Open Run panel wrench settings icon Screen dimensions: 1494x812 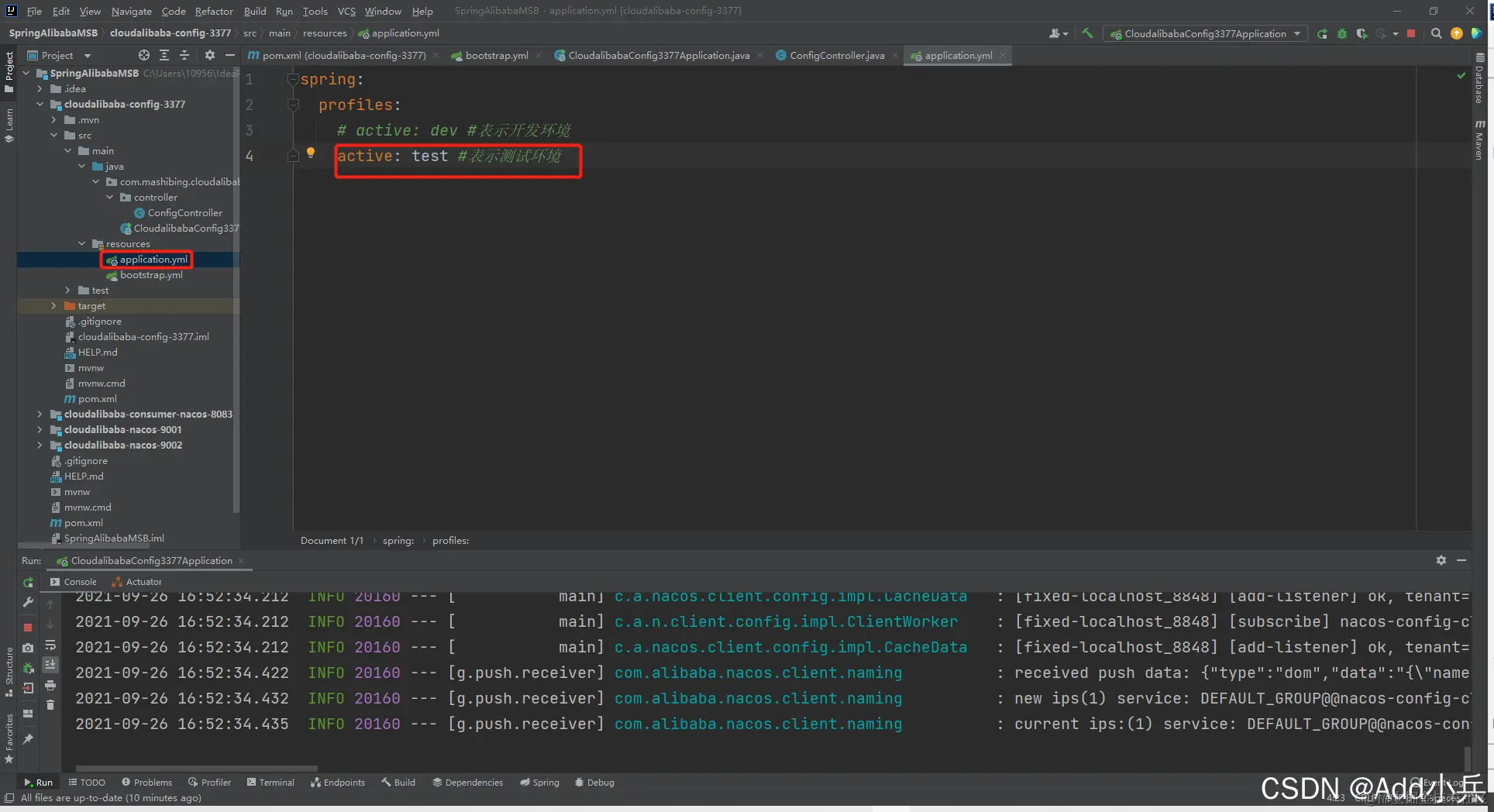tap(28, 602)
